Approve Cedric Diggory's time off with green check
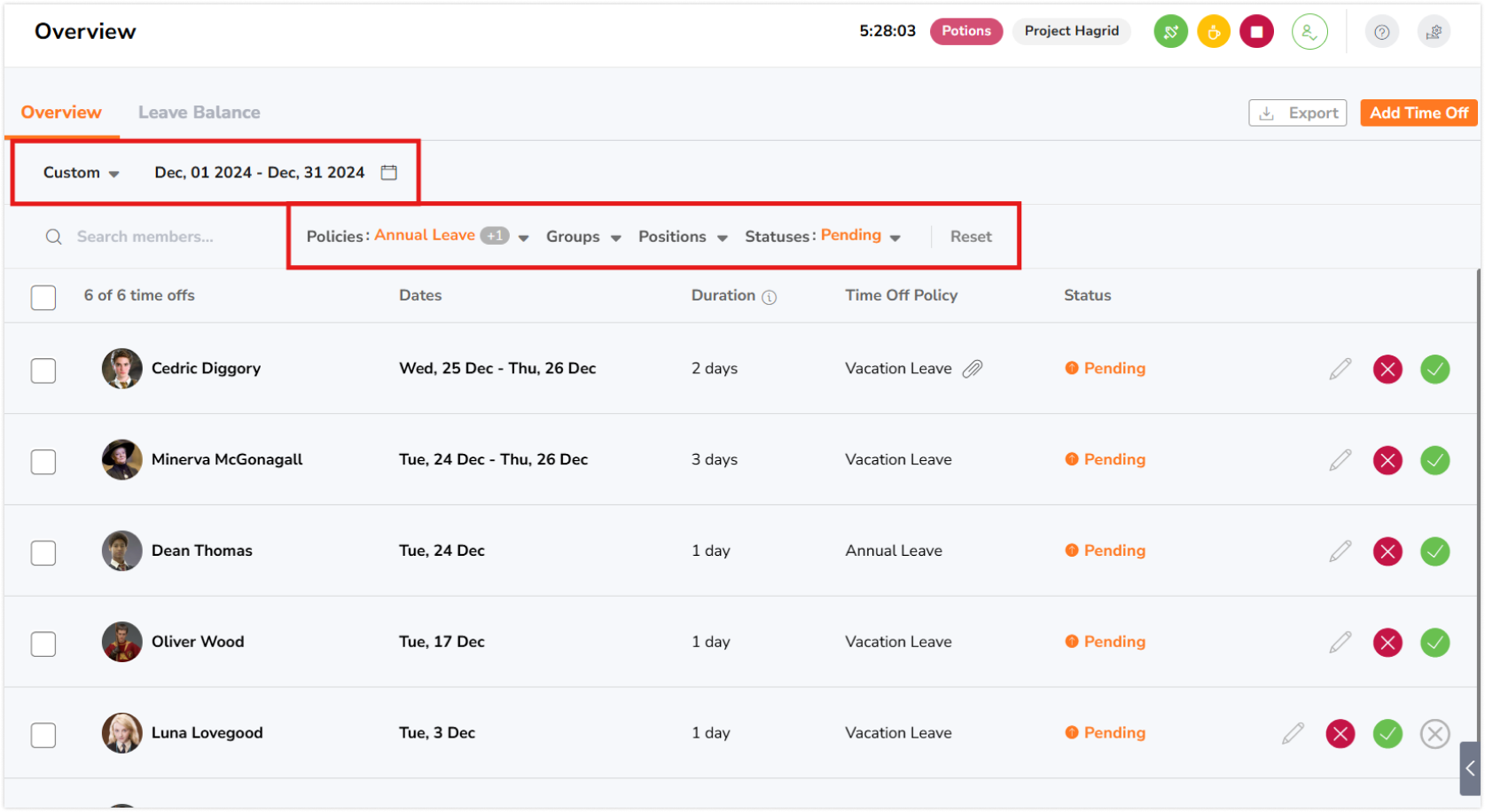Viewport: 1485px width, 812px height. (x=1434, y=369)
